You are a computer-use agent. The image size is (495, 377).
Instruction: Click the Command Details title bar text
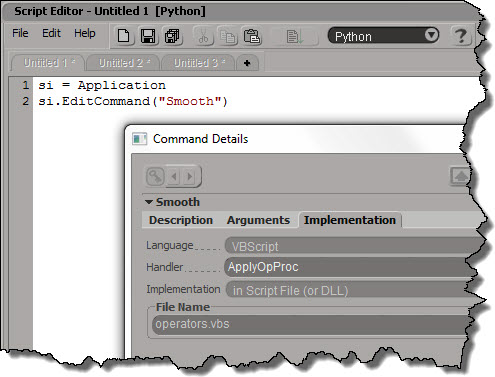click(200, 139)
